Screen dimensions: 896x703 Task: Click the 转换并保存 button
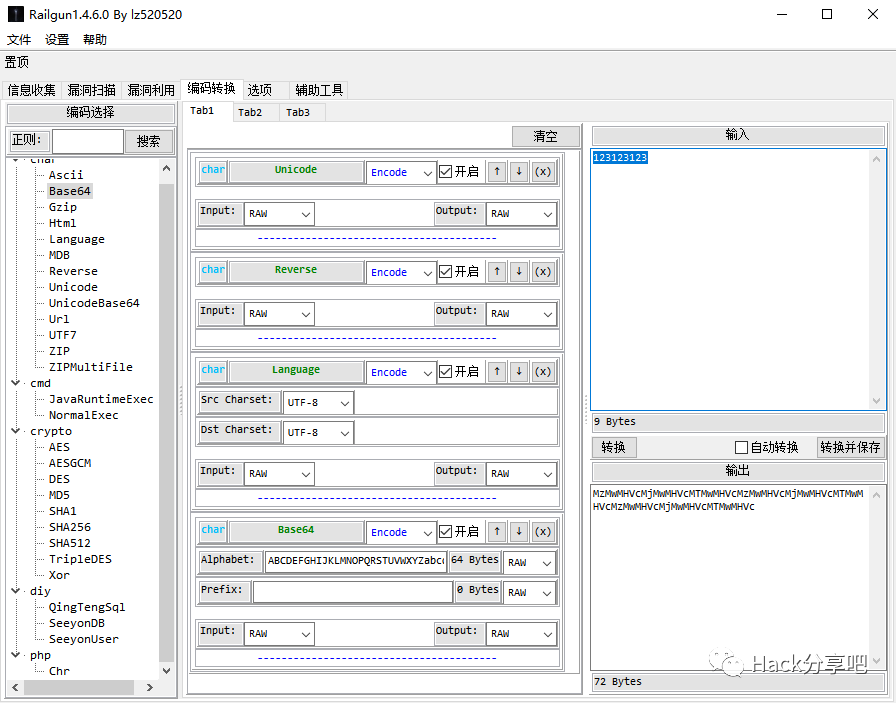tap(850, 447)
